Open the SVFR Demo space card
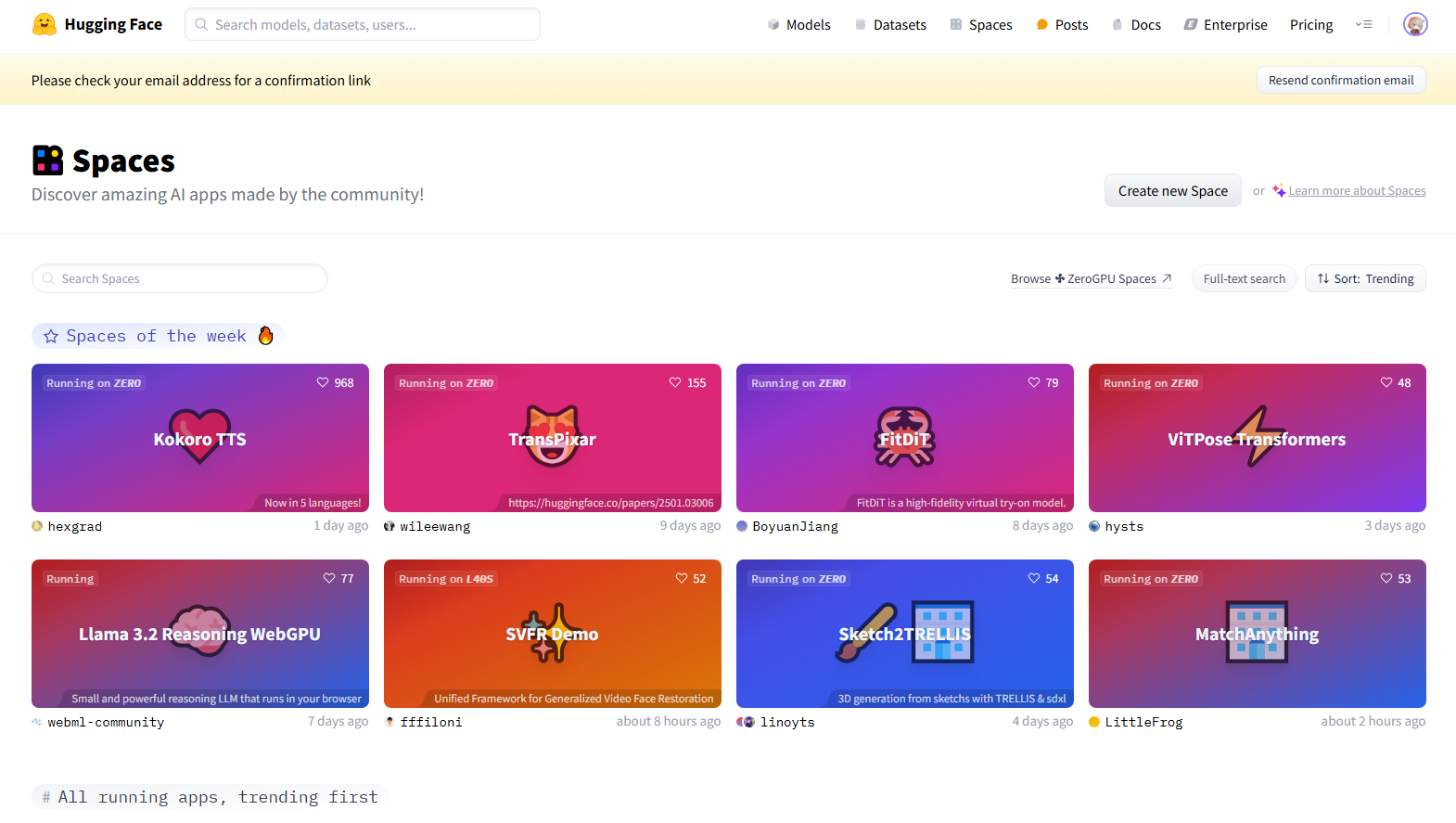 (553, 634)
